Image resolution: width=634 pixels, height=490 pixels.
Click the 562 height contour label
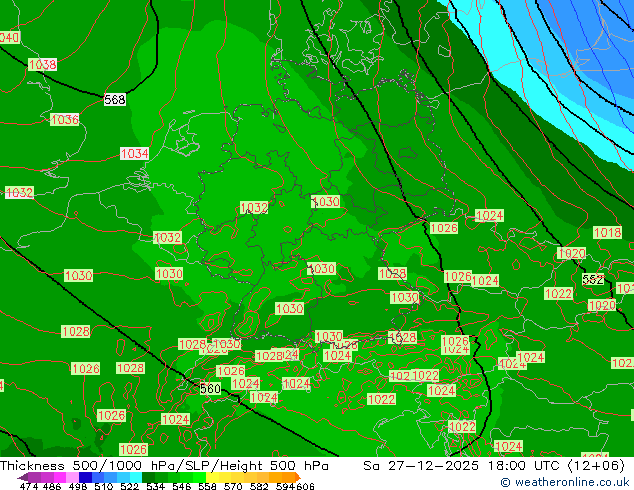593,279
